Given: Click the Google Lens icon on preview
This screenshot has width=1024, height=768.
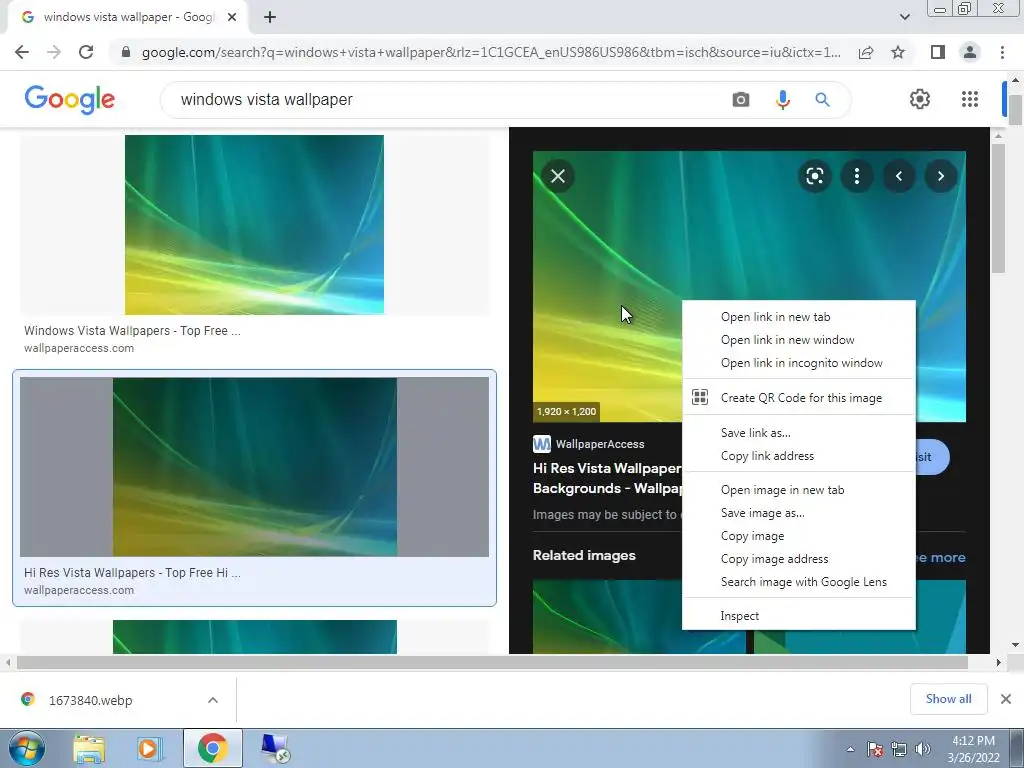Looking at the screenshot, I should click(x=814, y=176).
